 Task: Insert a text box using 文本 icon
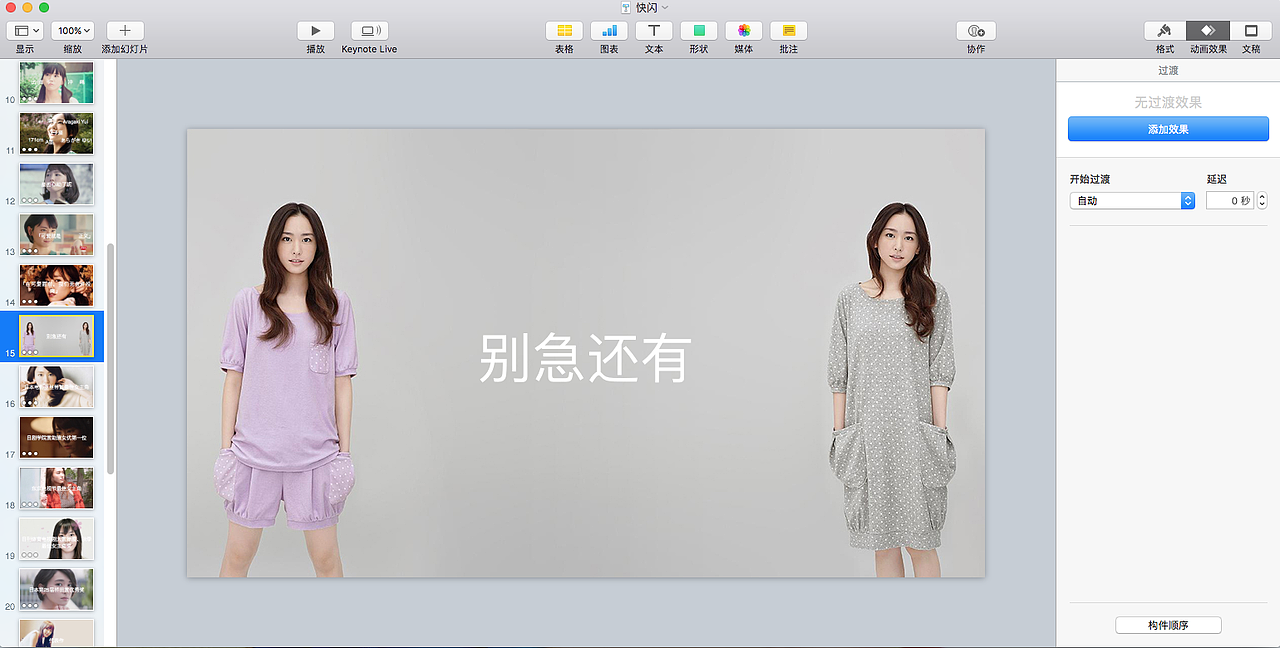pyautogui.click(x=653, y=31)
